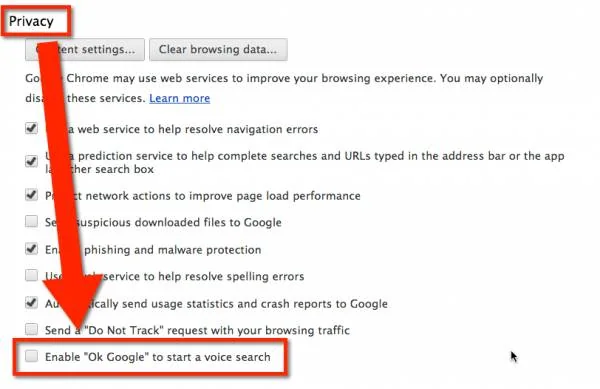Viewport: 600px width, 389px height.
Task: Enable the Ok Google voice search checkbox
Action: coord(31,356)
